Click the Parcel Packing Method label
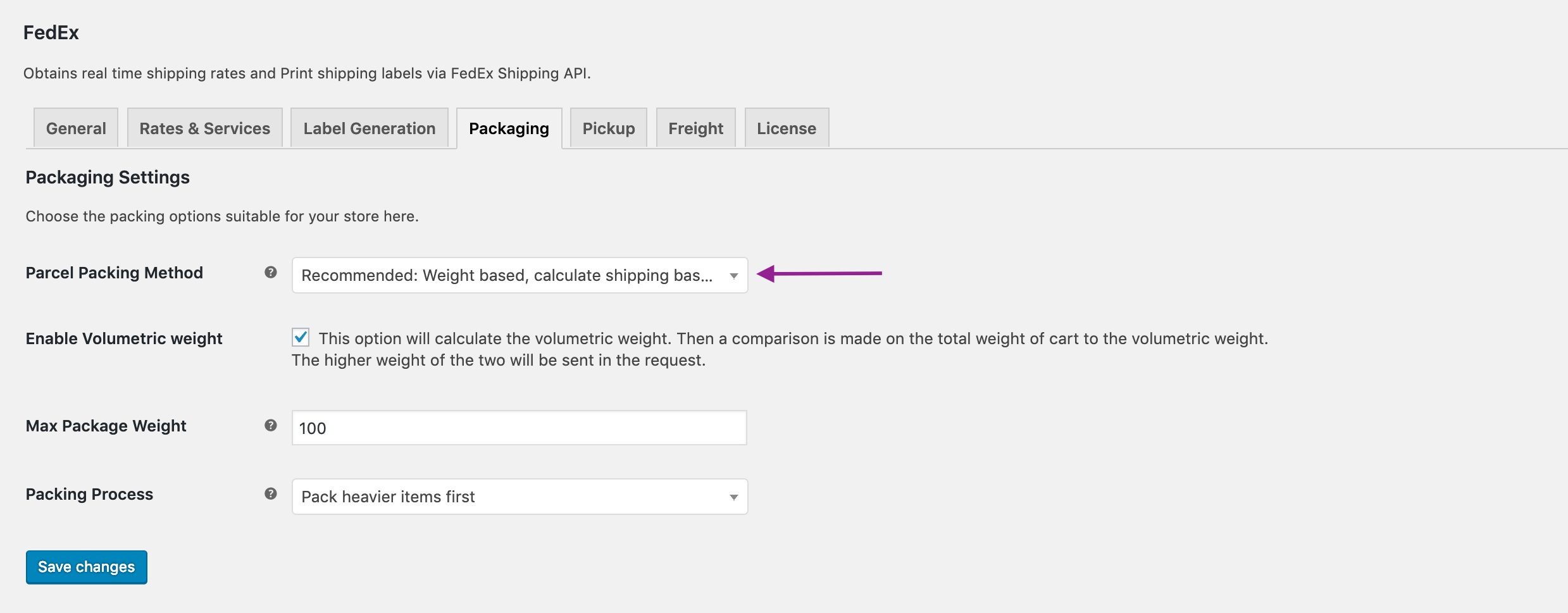The image size is (1568, 613). coord(115,273)
